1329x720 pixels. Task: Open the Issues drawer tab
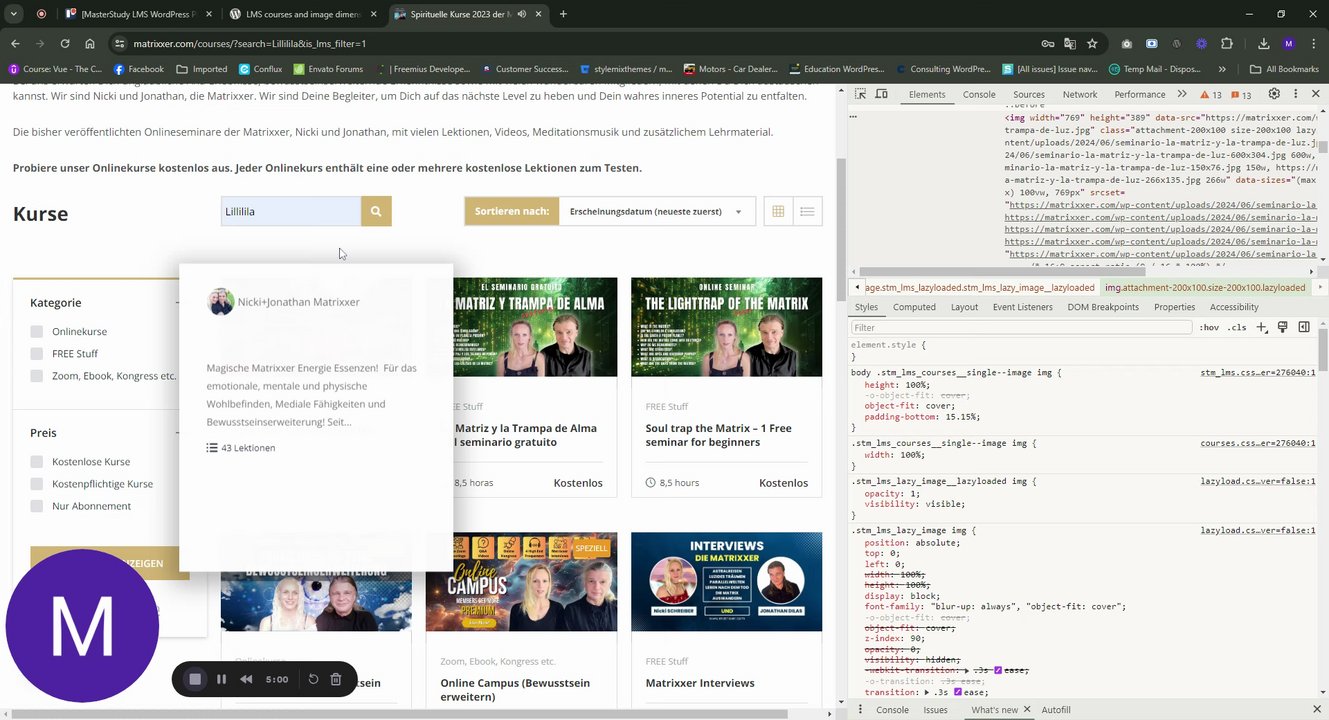click(935, 710)
